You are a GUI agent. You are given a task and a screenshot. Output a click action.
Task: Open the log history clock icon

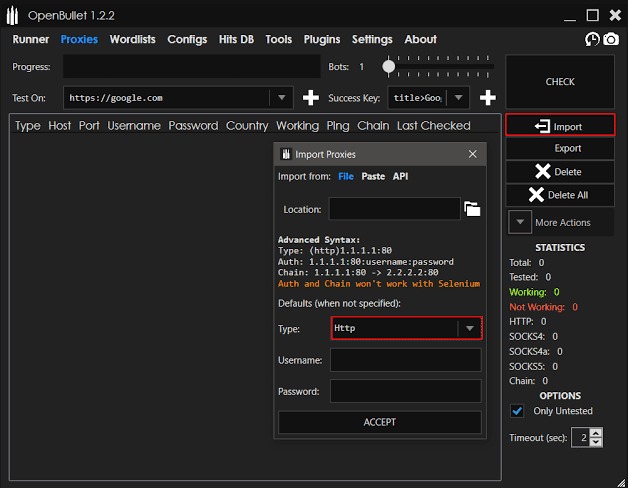pos(592,39)
